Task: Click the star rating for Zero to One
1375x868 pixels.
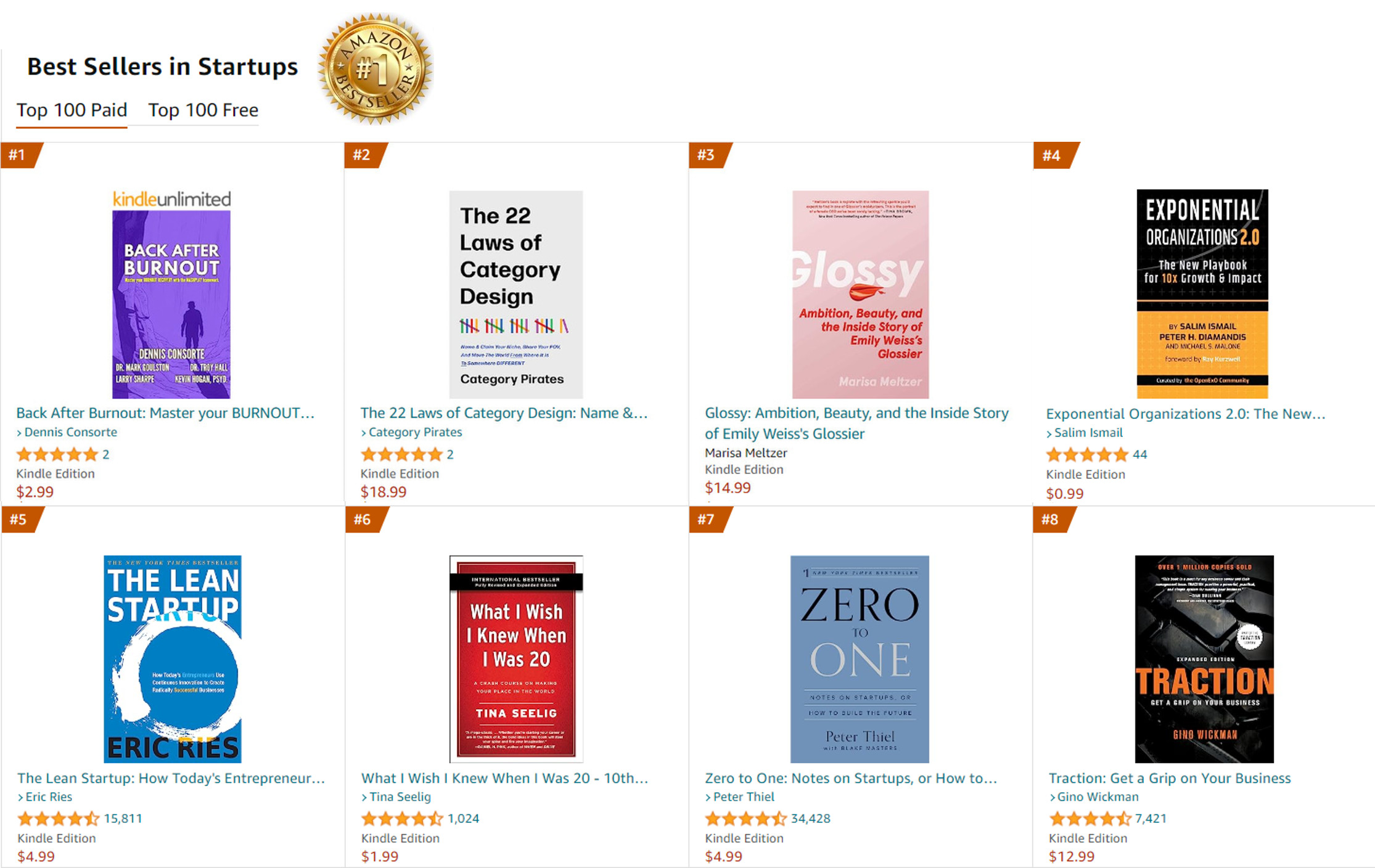Action: point(745,819)
